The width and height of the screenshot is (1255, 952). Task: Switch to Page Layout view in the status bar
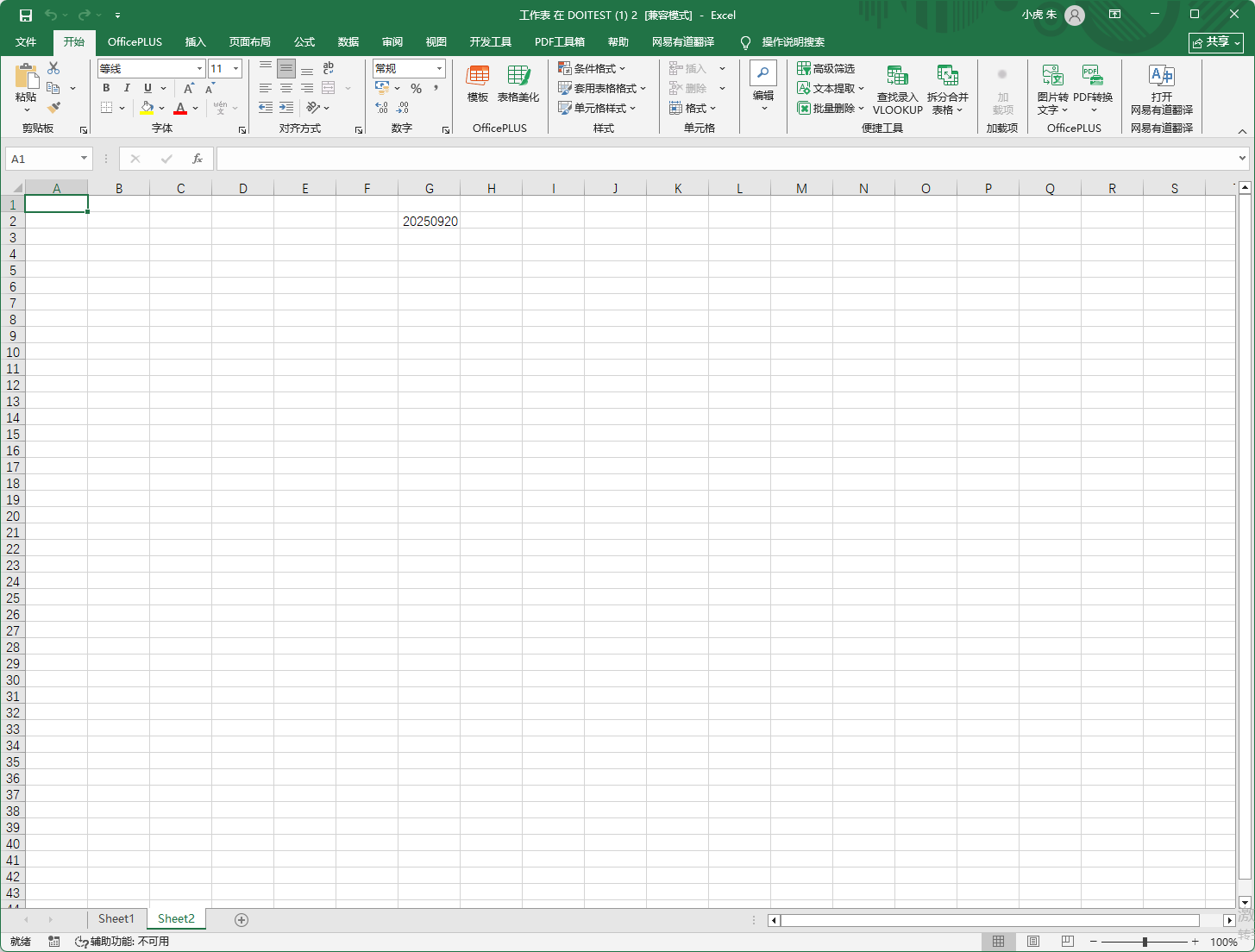(x=1033, y=942)
